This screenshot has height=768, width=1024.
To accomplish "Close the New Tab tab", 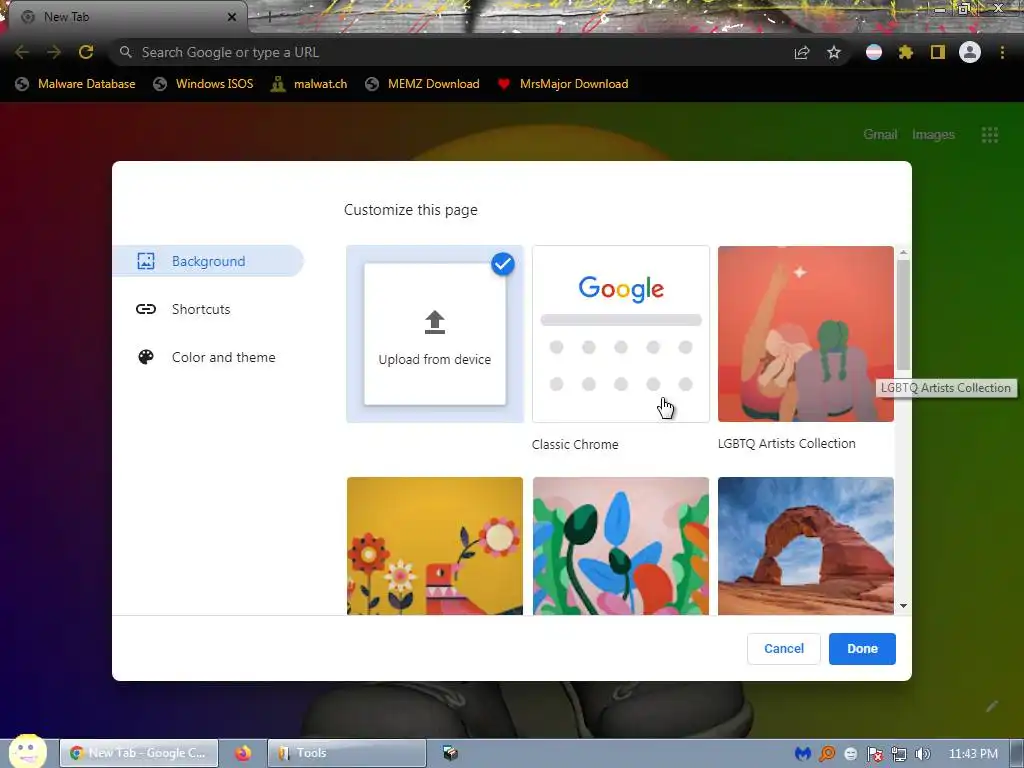I will pos(232,17).
